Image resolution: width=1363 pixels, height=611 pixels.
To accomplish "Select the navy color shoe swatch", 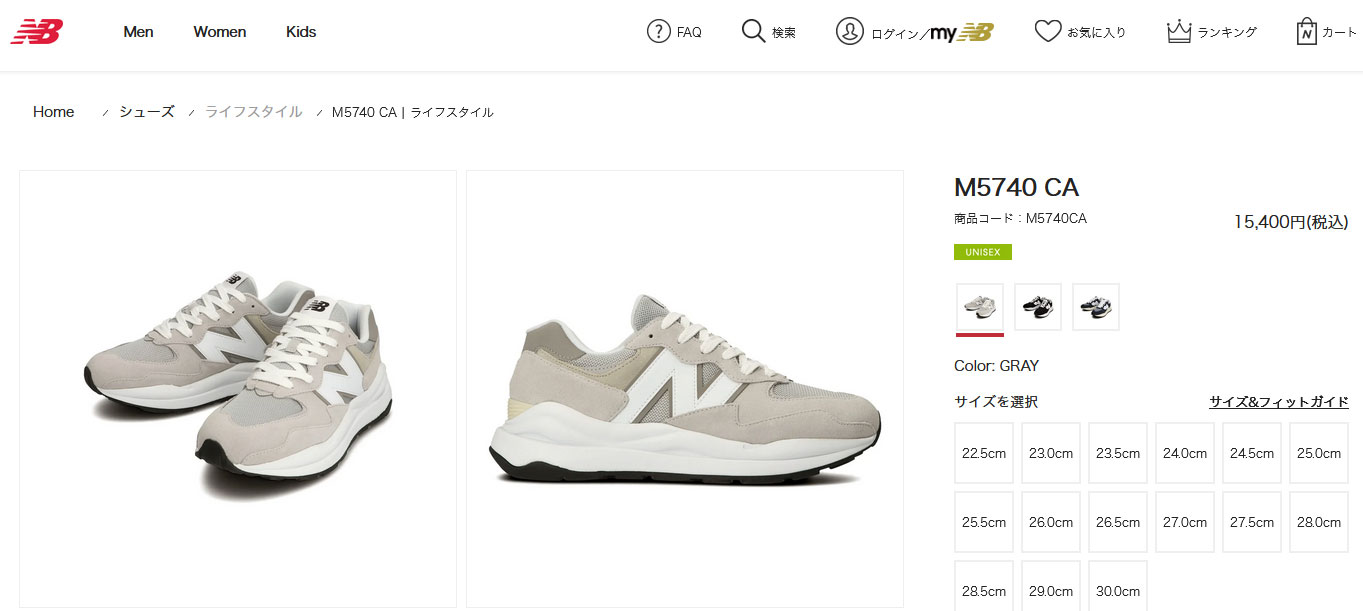I will point(1096,307).
